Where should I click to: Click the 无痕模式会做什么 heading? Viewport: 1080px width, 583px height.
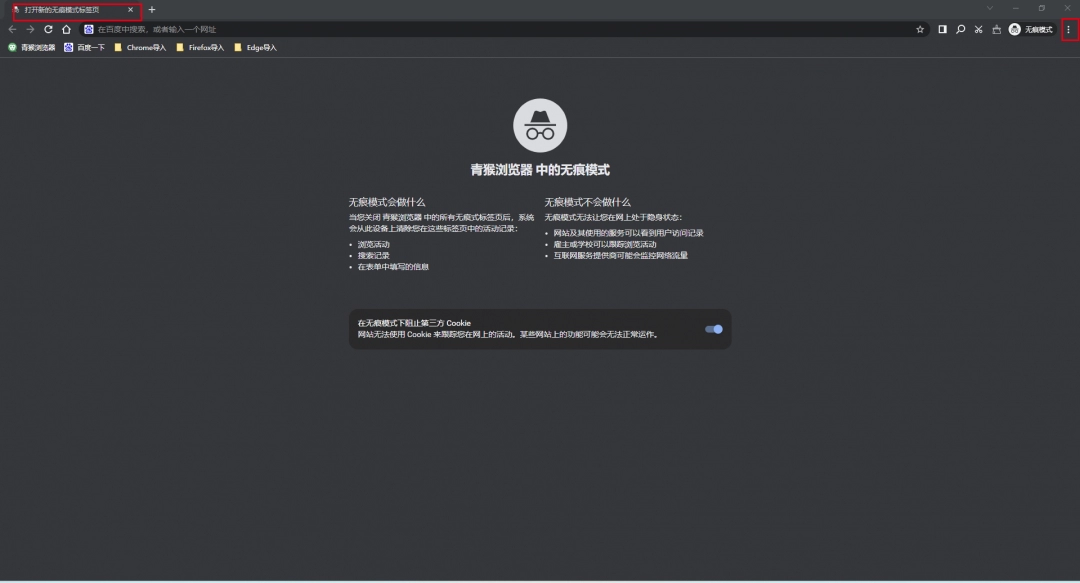click(x=386, y=202)
